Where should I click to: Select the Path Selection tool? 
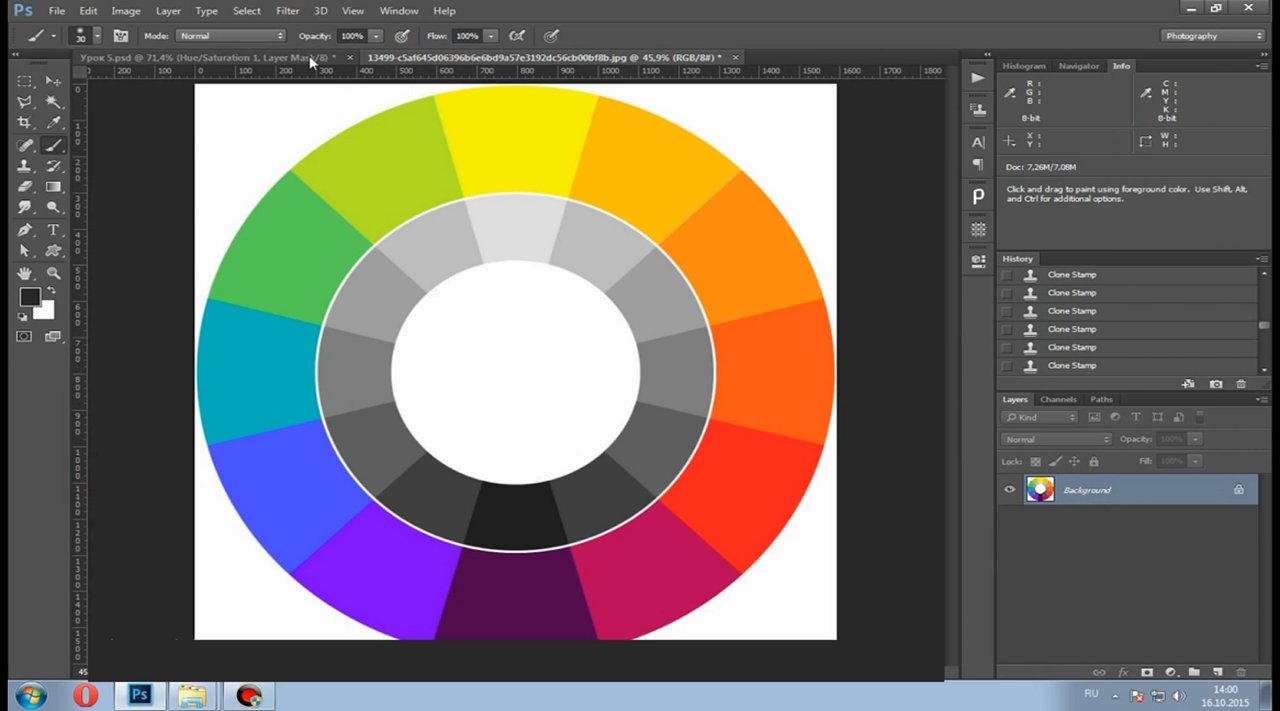coord(25,251)
